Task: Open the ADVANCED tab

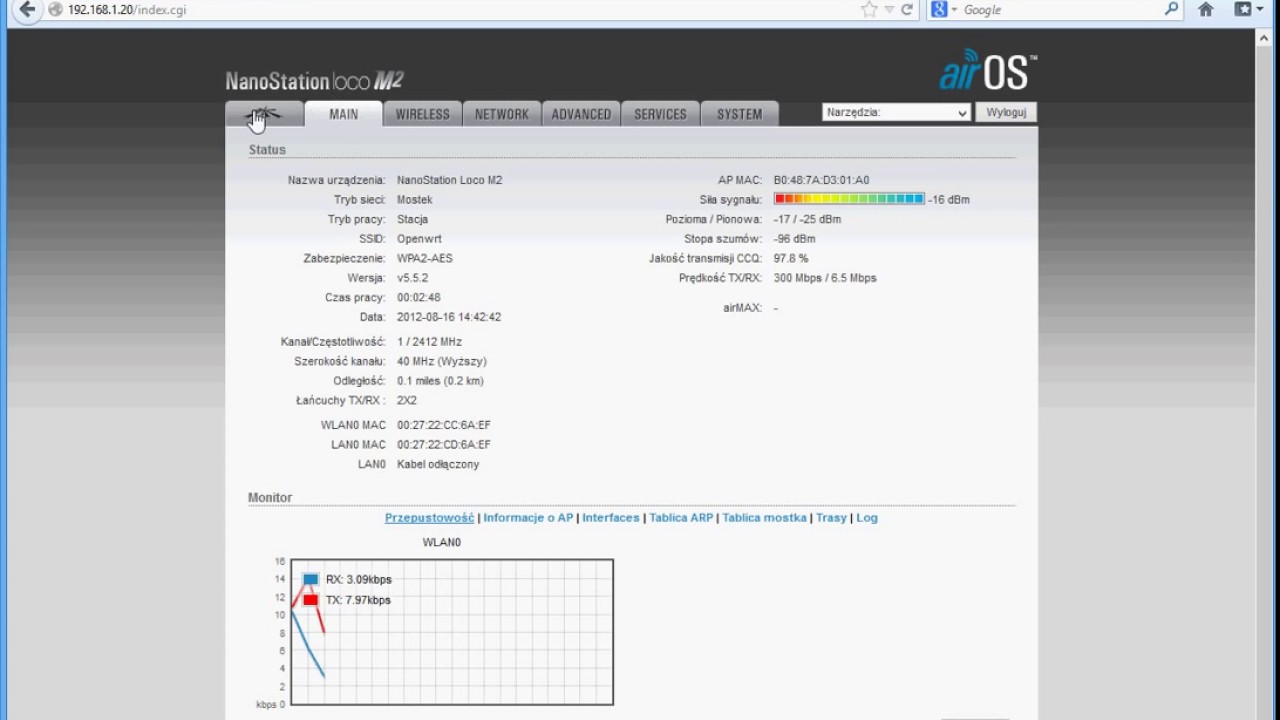Action: [581, 114]
